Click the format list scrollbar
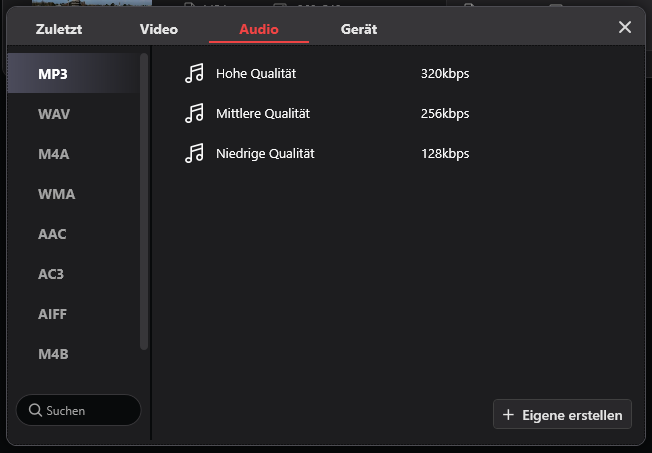 tap(144, 201)
